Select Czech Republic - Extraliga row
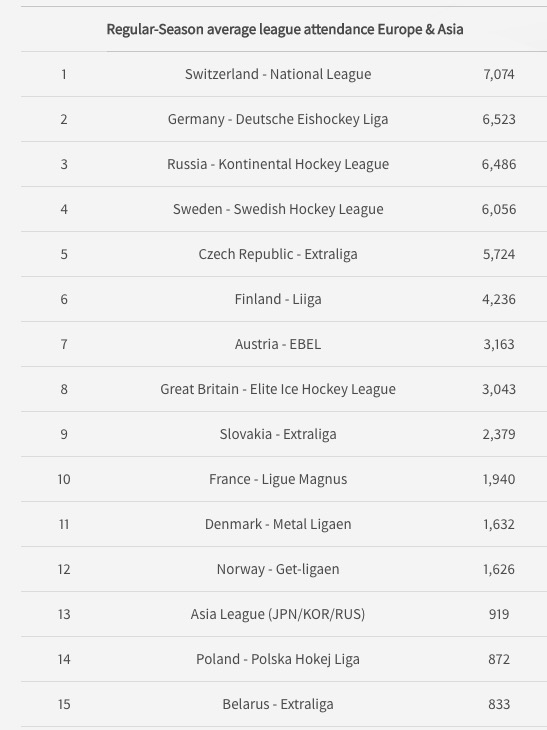This screenshot has width=547, height=730. (x=284, y=254)
